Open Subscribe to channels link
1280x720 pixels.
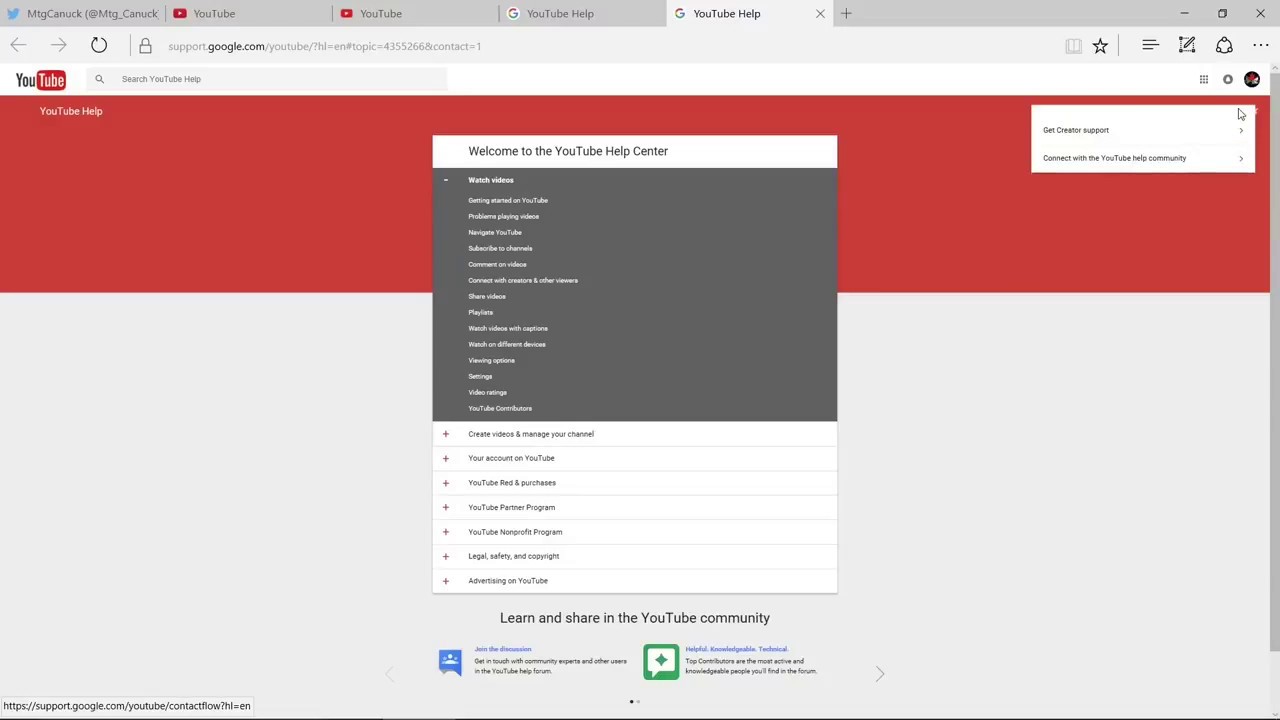[500, 248]
